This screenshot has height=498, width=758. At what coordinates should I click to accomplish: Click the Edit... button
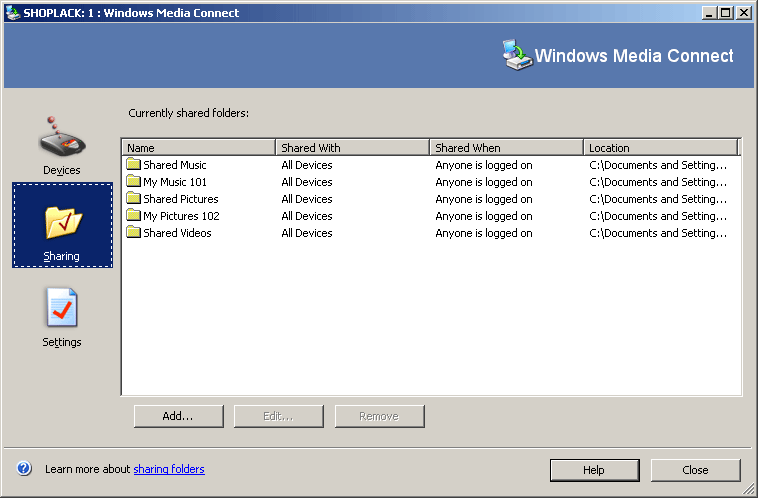(x=278, y=416)
